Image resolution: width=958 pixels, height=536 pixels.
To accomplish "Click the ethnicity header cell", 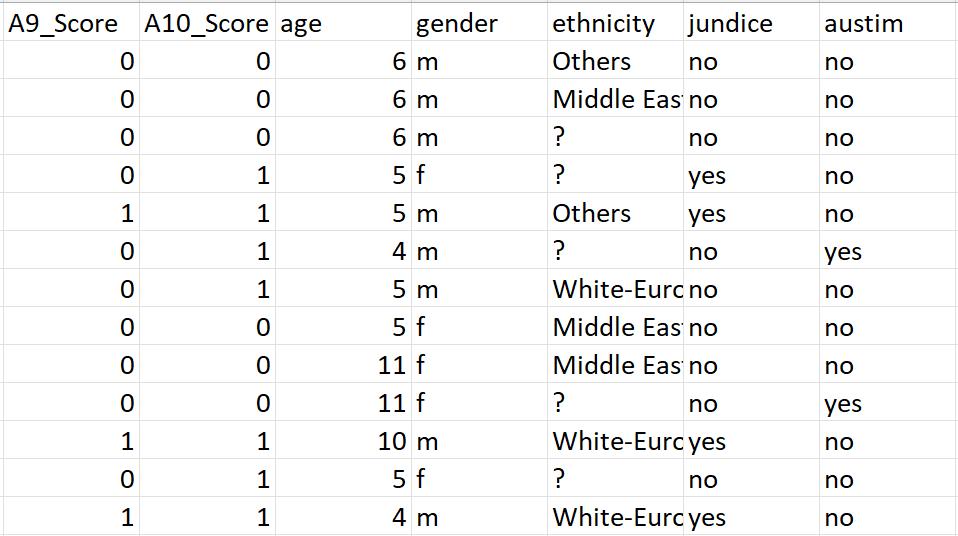I will coord(616,23).
